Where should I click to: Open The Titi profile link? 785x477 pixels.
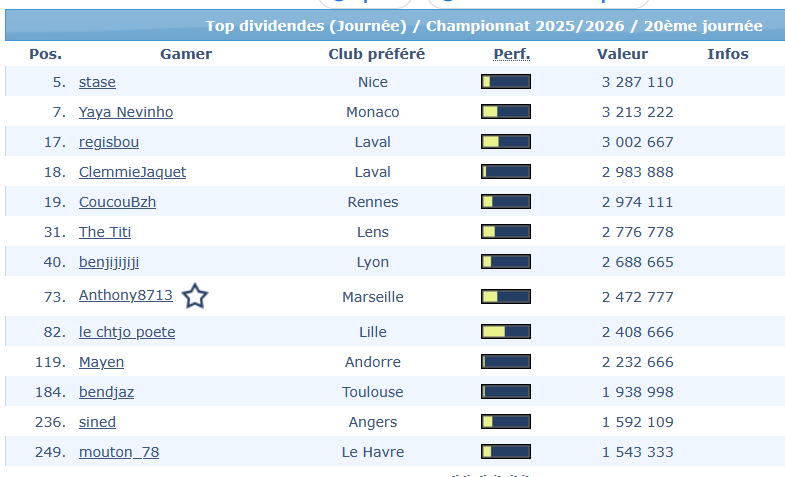click(105, 232)
